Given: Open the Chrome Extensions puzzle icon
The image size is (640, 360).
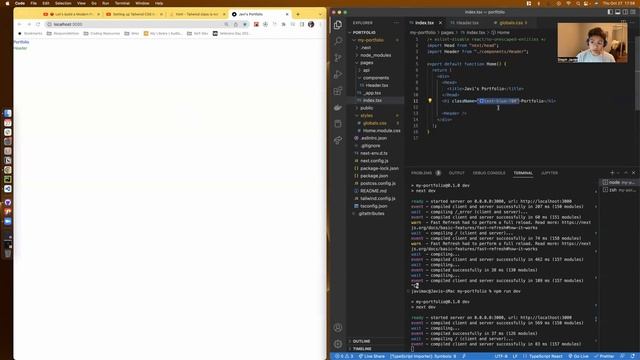Looking at the screenshot, I should 284,24.
